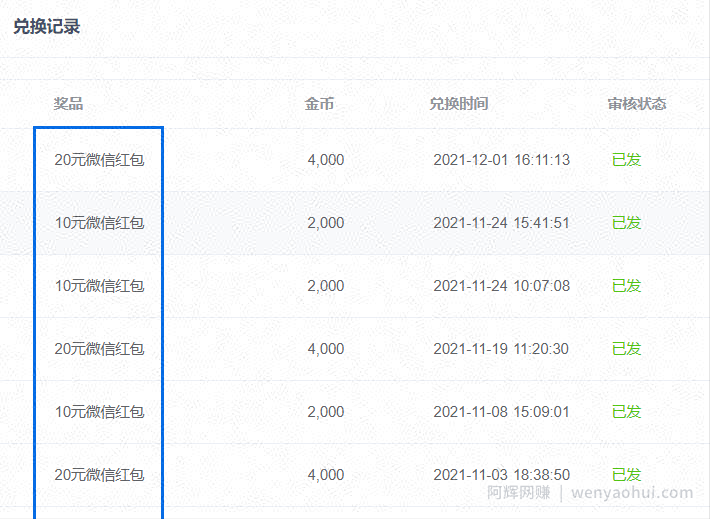
Task: Click the 已发 status for 2021-11-03
Action: [627, 475]
